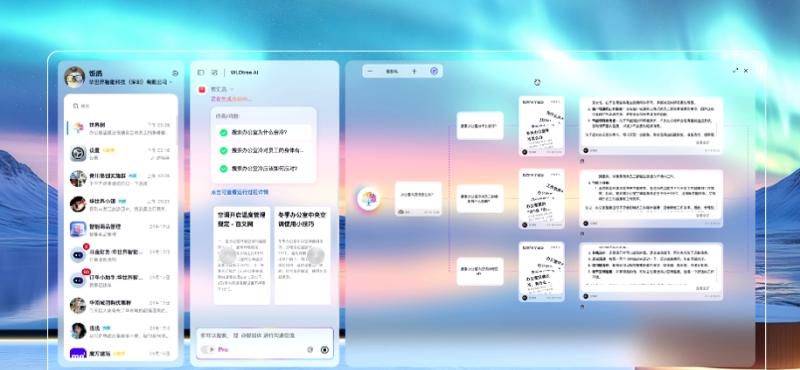Screen dimensions: 800x370
Task: Close the mind map window with X
Action: pyautogui.click(x=746, y=70)
